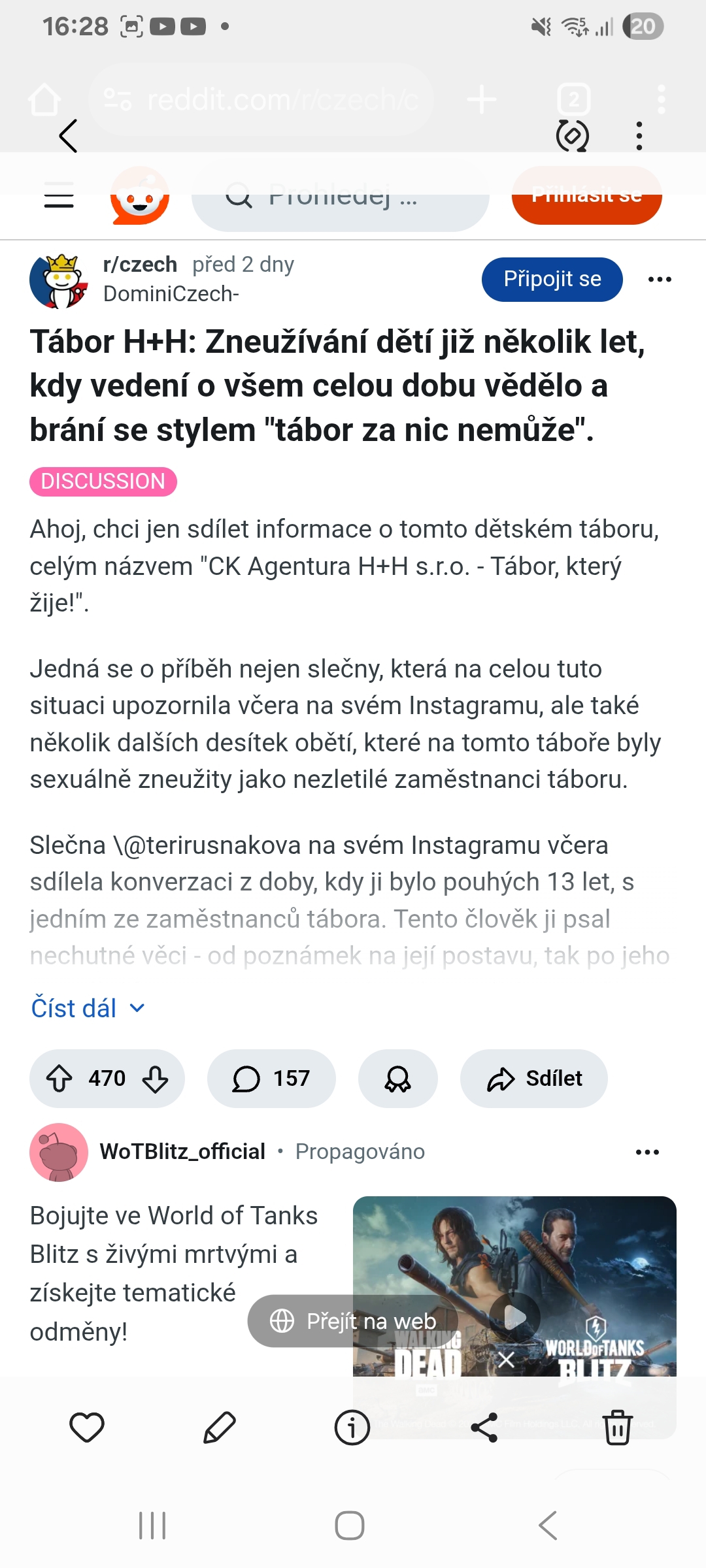This screenshot has width=706, height=1568.
Task: Open WoTBlitz ad three-dot menu
Action: (647, 1152)
